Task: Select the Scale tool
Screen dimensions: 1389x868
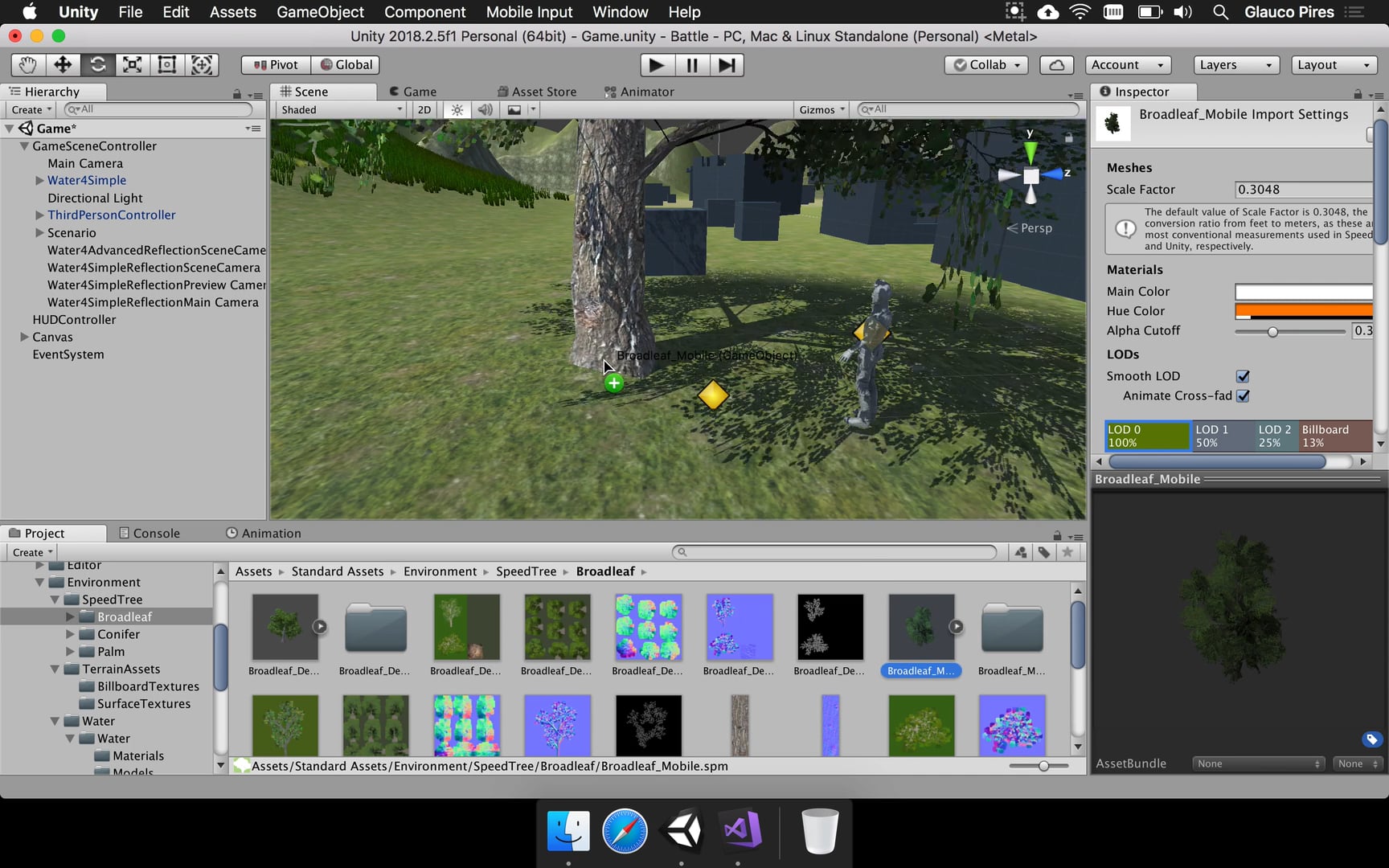Action: (x=132, y=64)
